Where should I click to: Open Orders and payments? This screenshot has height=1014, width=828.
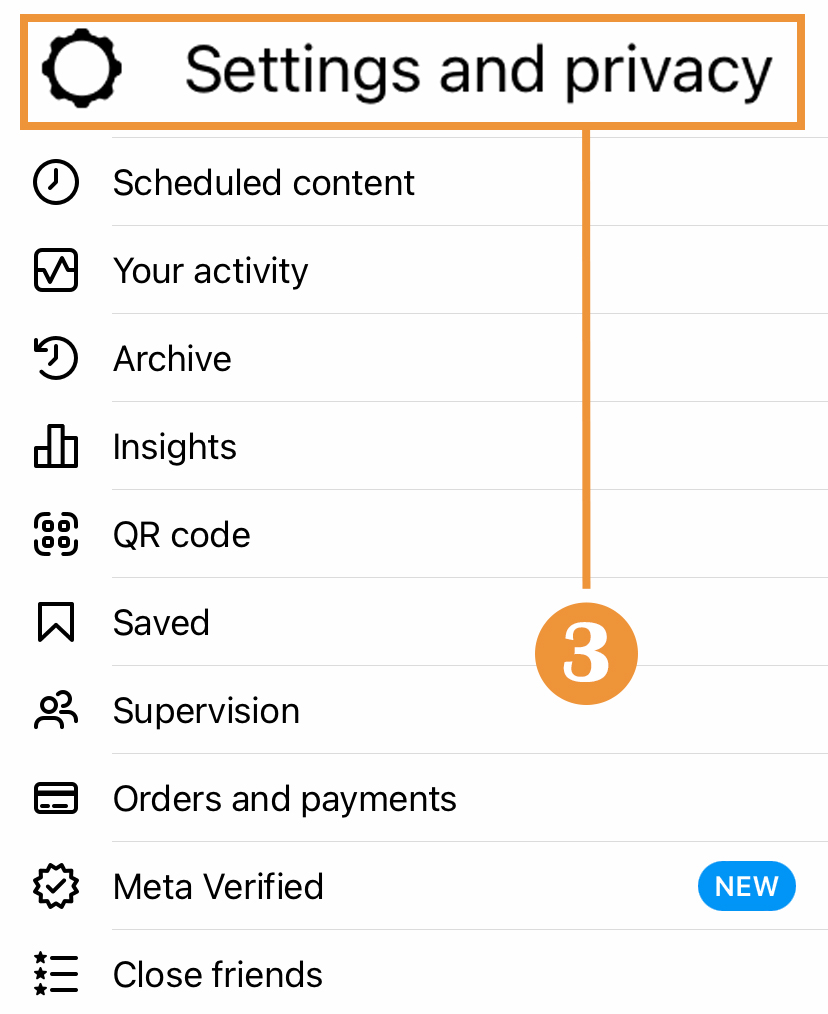pos(285,799)
